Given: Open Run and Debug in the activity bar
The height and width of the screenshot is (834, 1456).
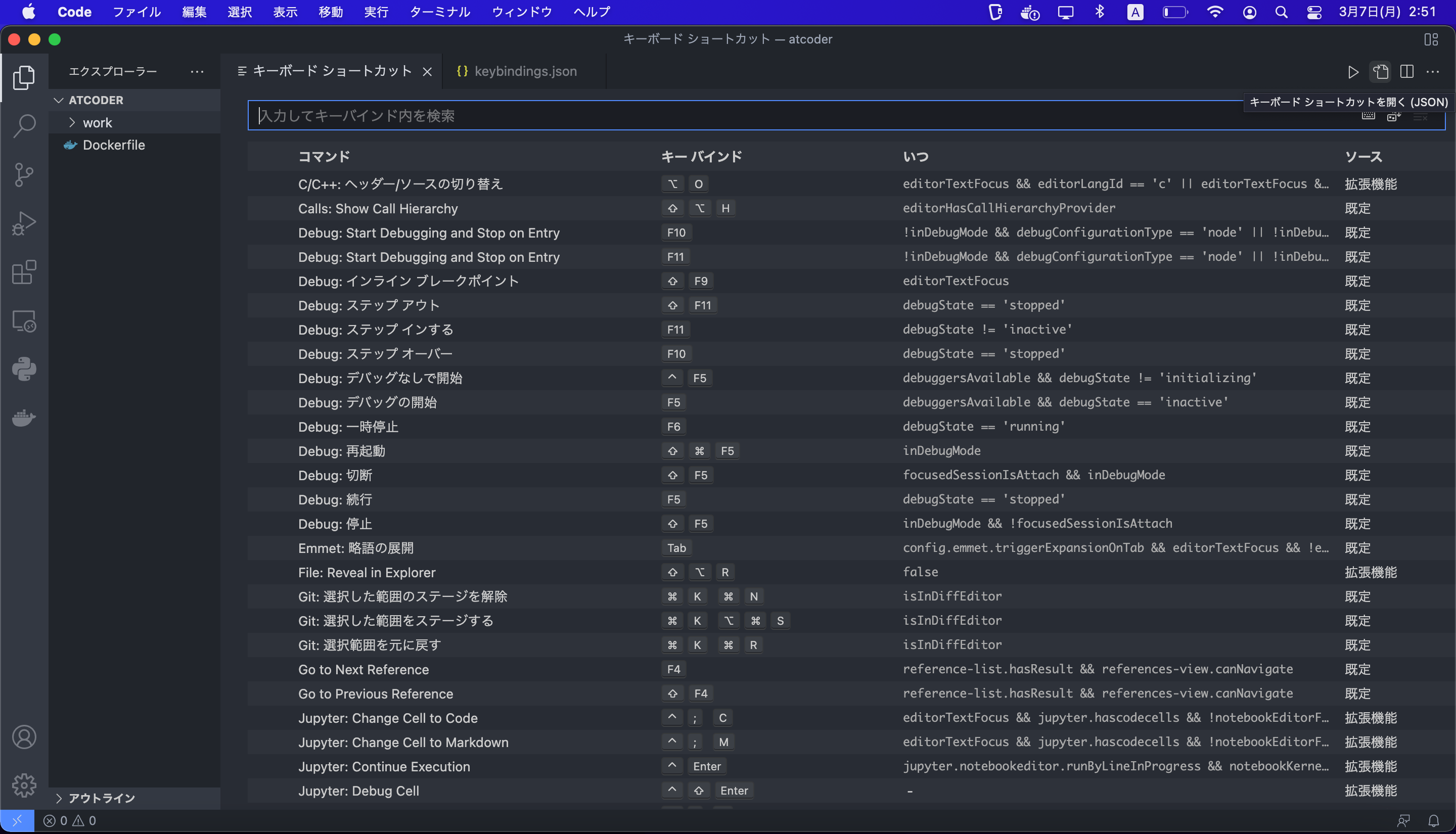Looking at the screenshot, I should 23,224.
